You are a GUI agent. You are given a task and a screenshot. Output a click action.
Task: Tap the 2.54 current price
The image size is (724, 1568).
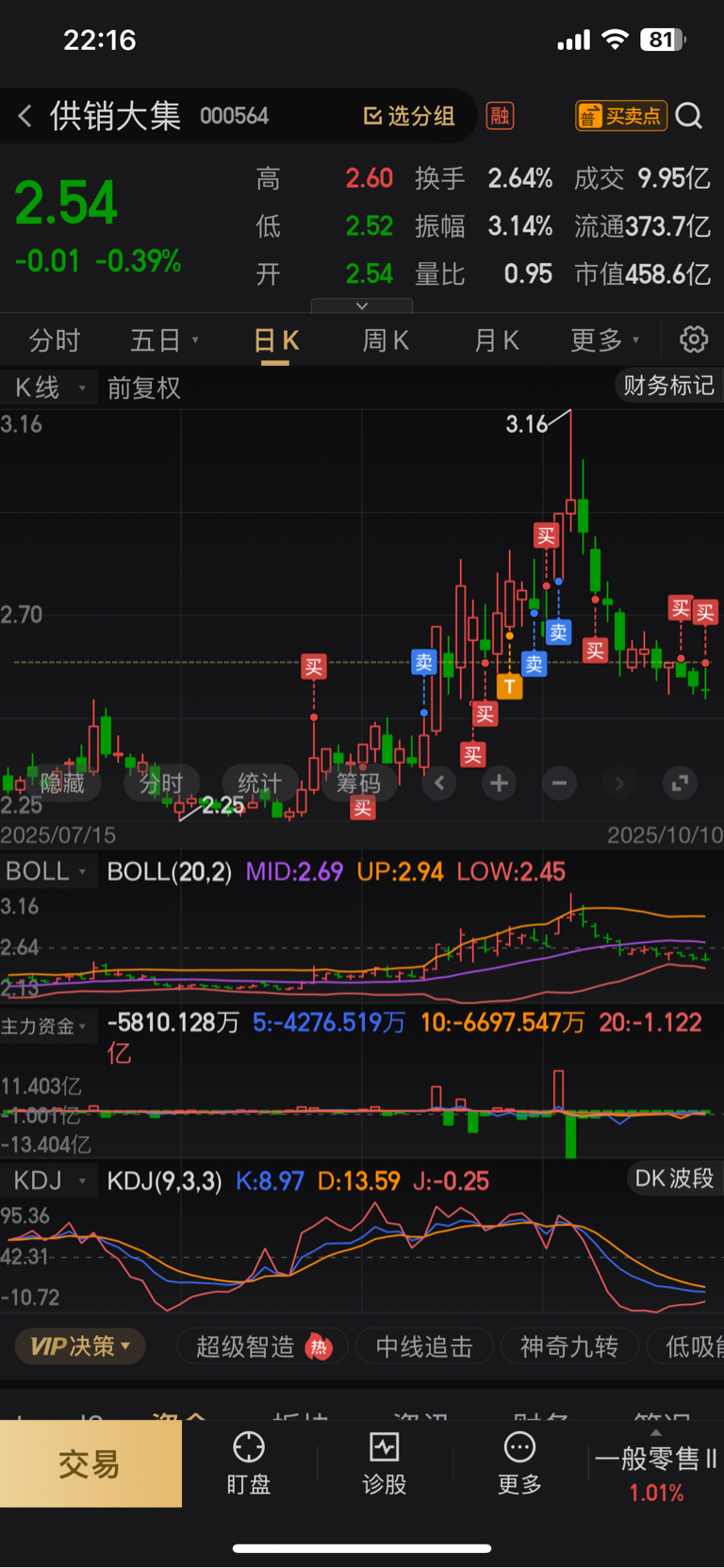(x=66, y=203)
